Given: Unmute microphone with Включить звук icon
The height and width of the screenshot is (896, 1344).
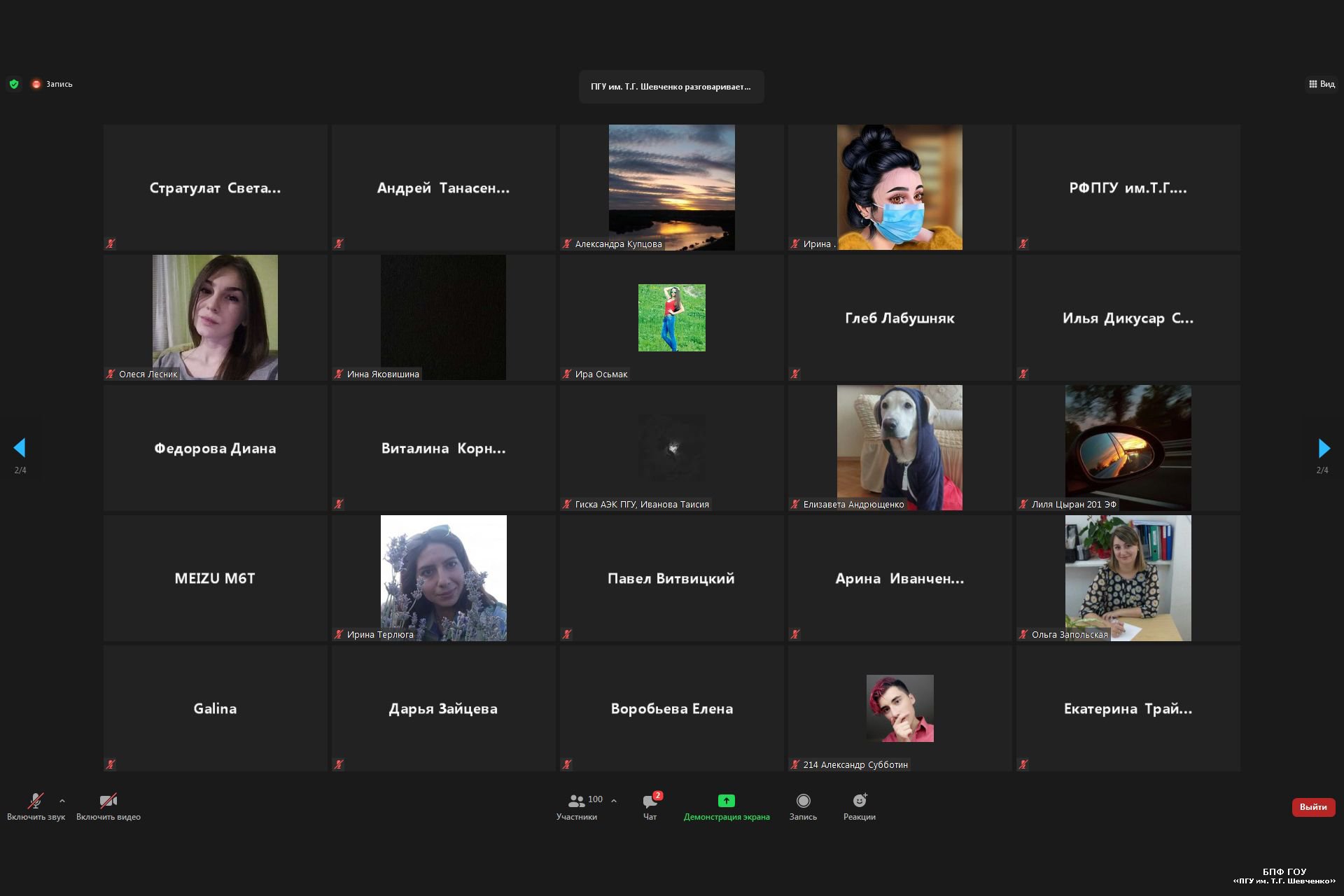Looking at the screenshot, I should pyautogui.click(x=36, y=801).
